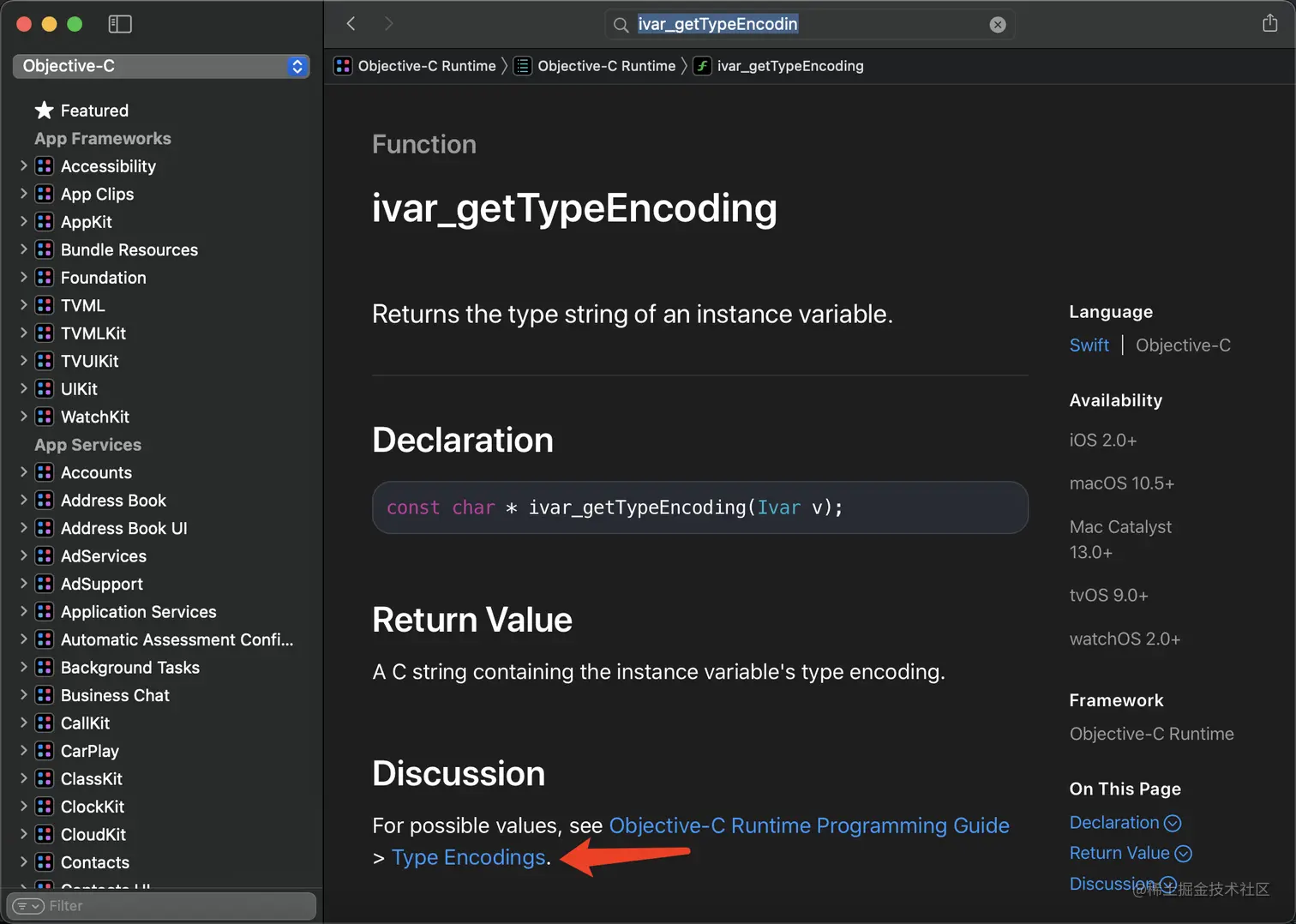The width and height of the screenshot is (1296, 924).
Task: Open second Objective-C Runtime breadcrumb
Action: (x=607, y=66)
